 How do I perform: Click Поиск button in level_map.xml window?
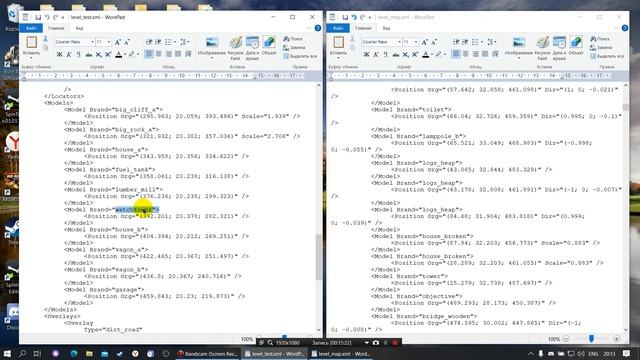click(600, 39)
